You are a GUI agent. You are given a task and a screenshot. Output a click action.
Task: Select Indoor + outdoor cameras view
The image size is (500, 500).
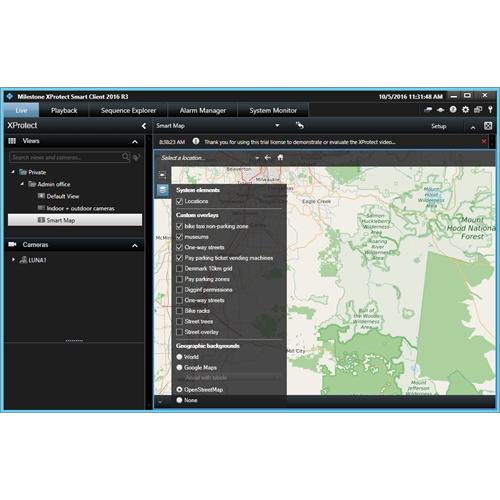[80, 208]
